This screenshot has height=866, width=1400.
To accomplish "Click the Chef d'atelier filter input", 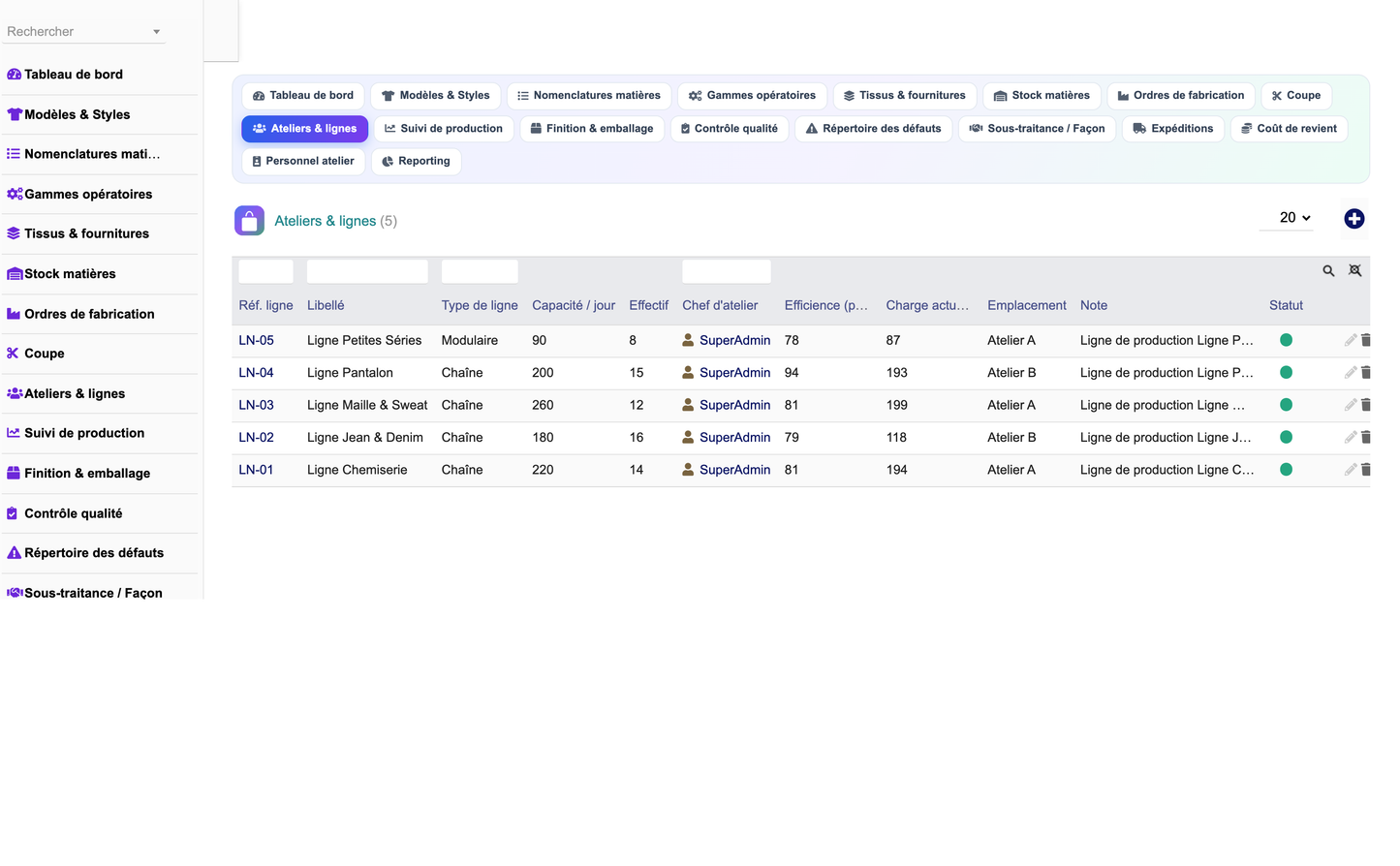I will [x=727, y=271].
